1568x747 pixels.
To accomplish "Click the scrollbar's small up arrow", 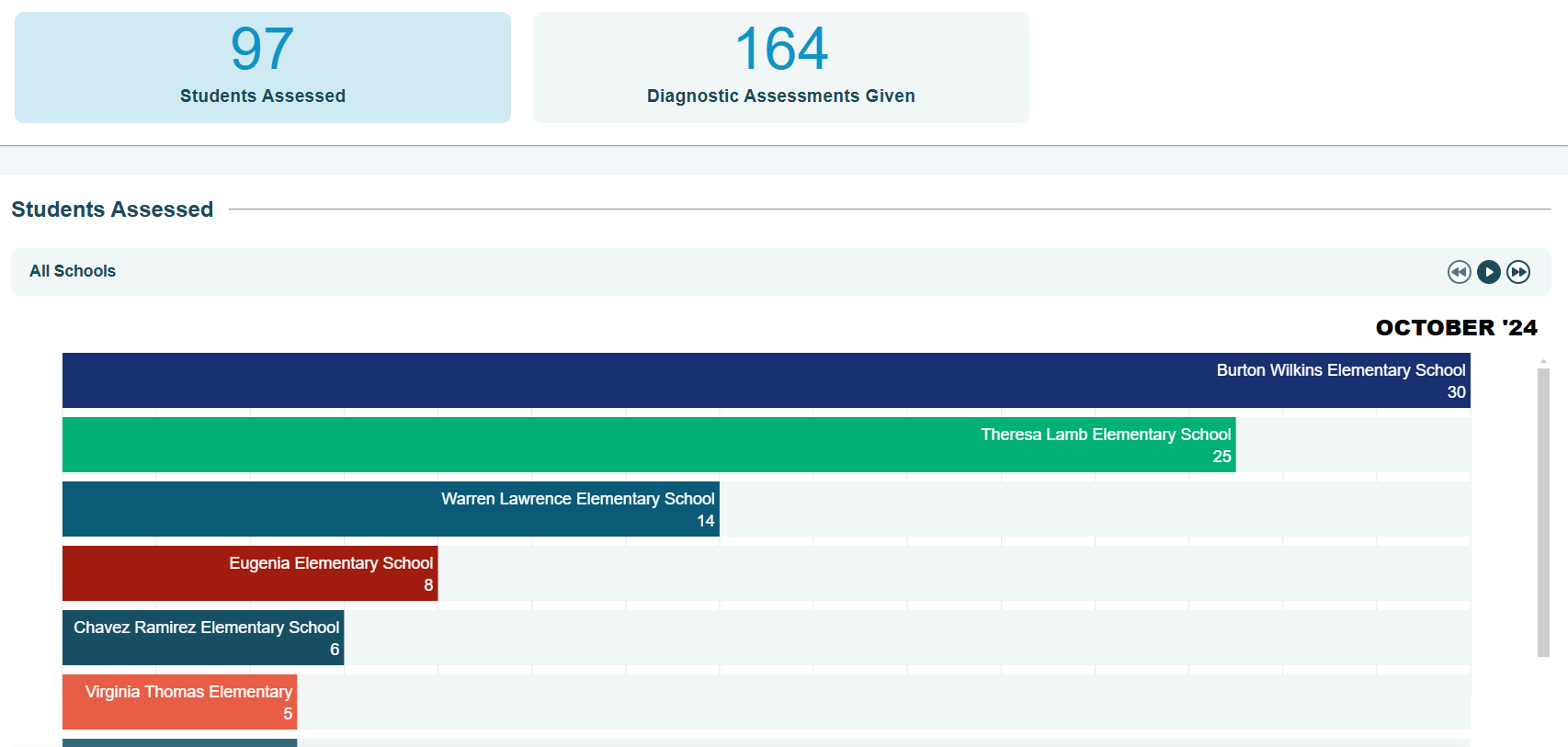I will 1543,362.
